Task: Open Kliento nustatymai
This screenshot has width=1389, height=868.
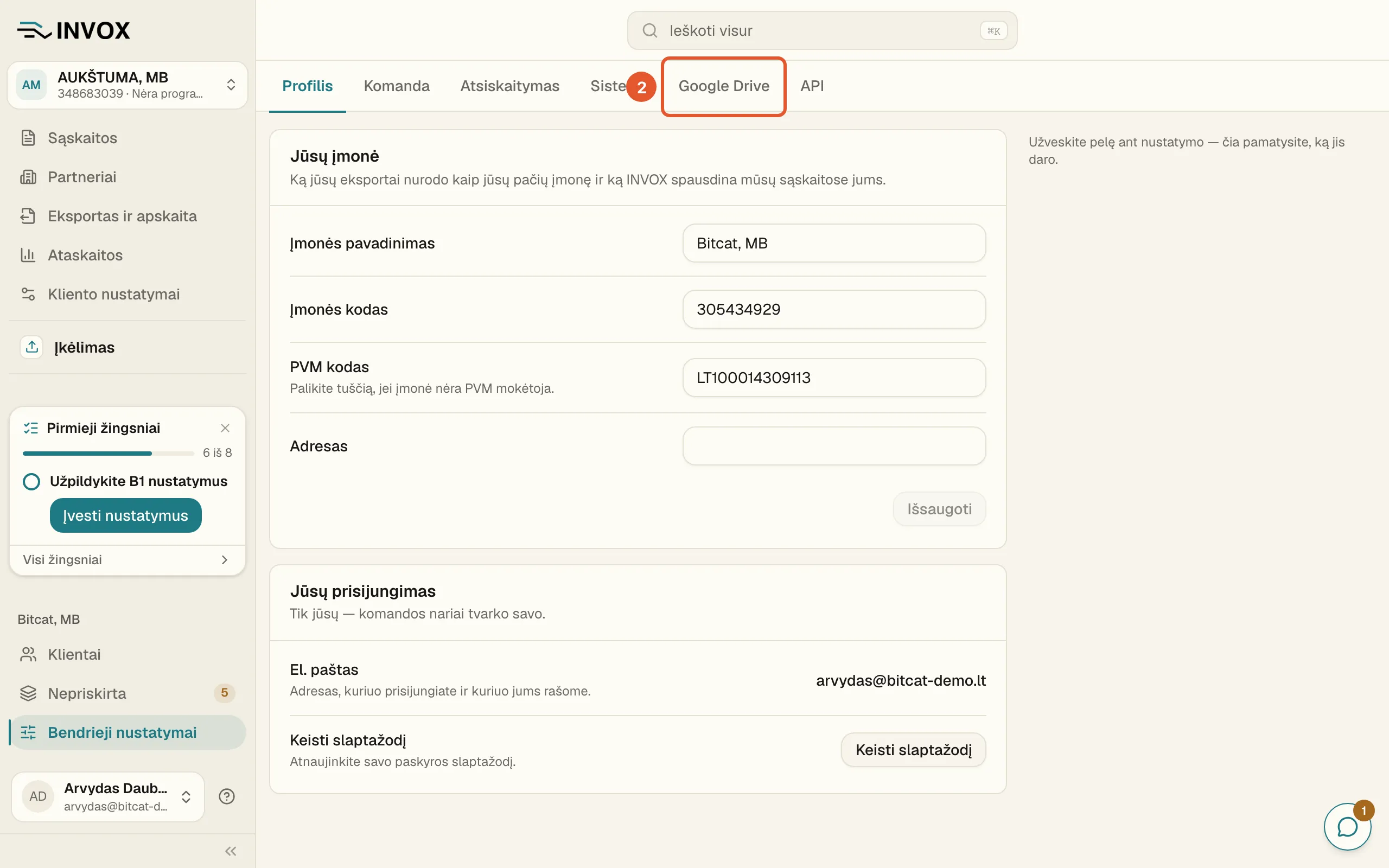Action: [x=128, y=294]
